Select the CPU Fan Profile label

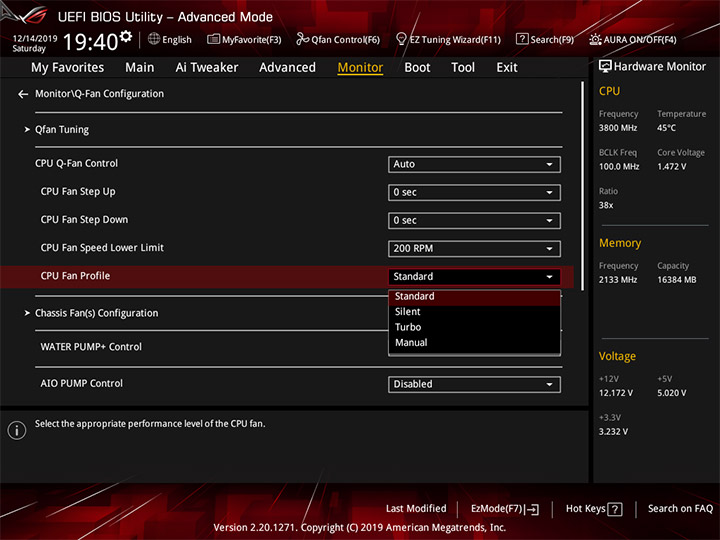(x=75, y=276)
